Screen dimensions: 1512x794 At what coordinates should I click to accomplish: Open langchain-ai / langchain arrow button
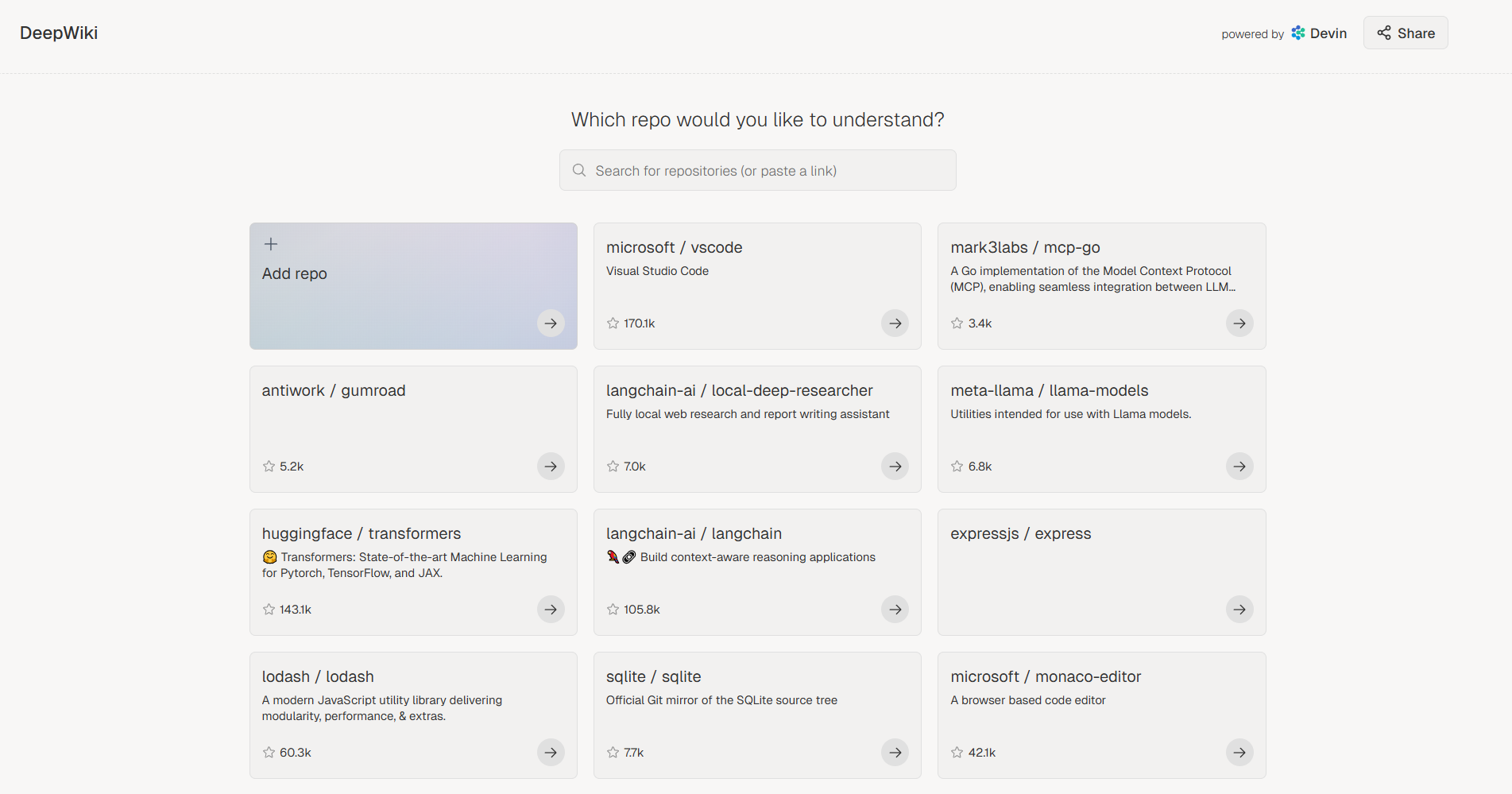point(895,610)
